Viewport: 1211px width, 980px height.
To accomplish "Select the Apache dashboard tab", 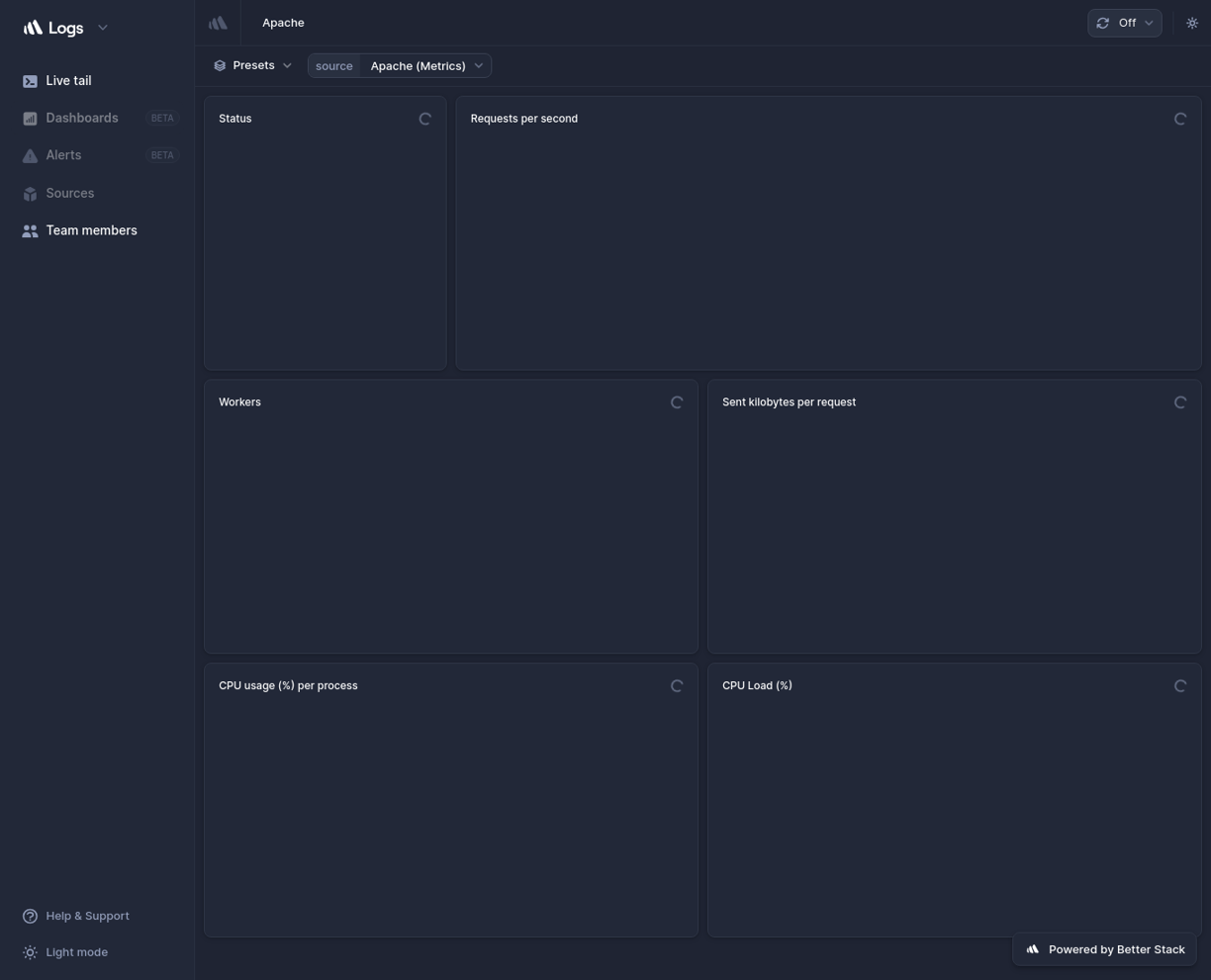I will pos(282,22).
